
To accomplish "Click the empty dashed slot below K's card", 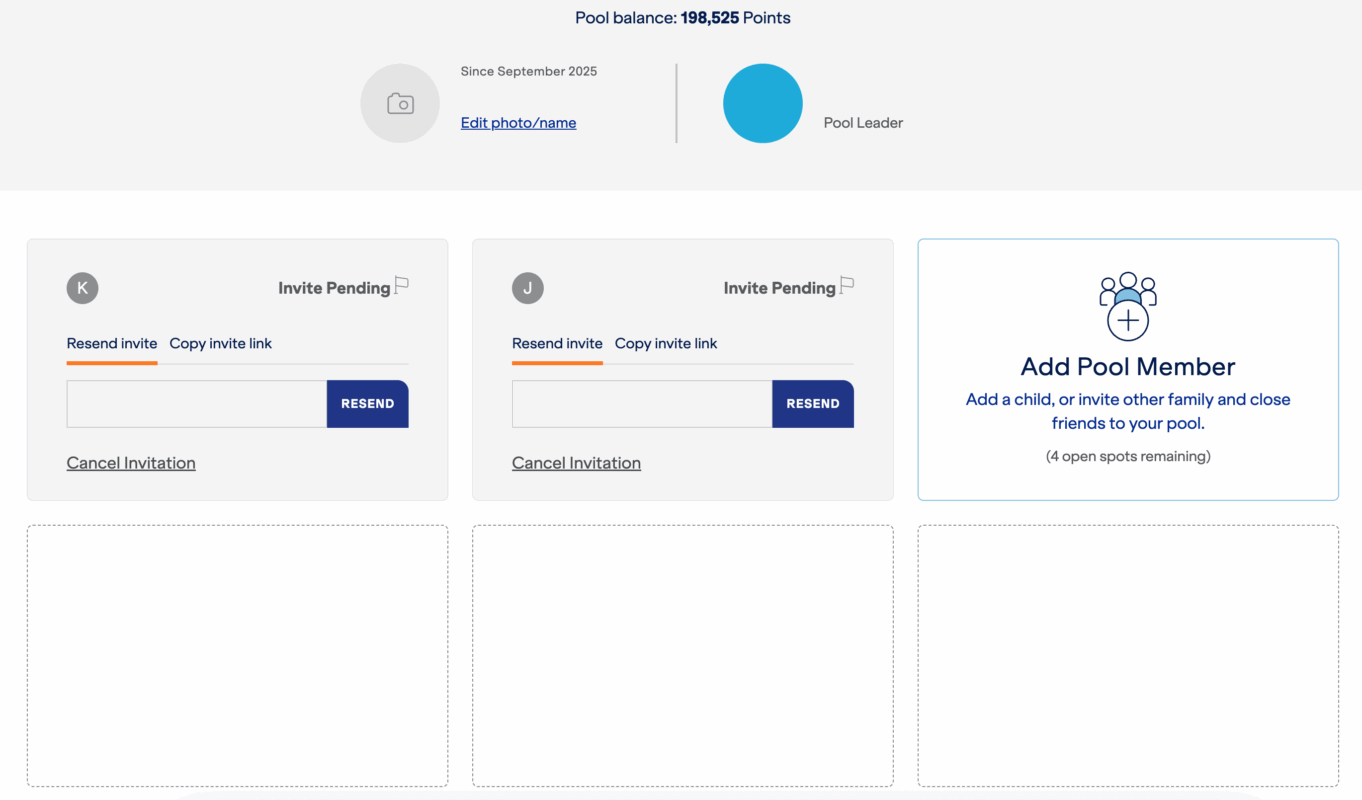I will 237,656.
